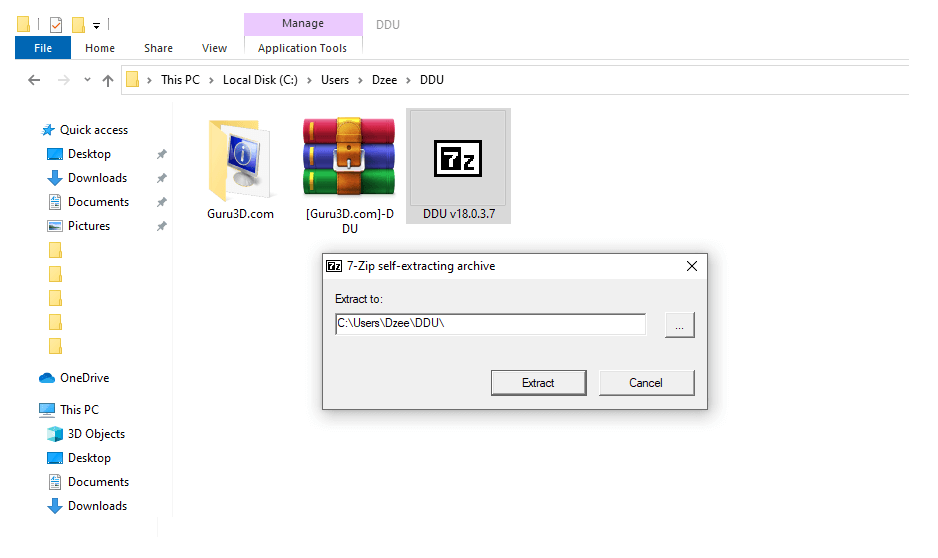
Task: Click DDU in the breadcrumb path
Action: pos(431,80)
